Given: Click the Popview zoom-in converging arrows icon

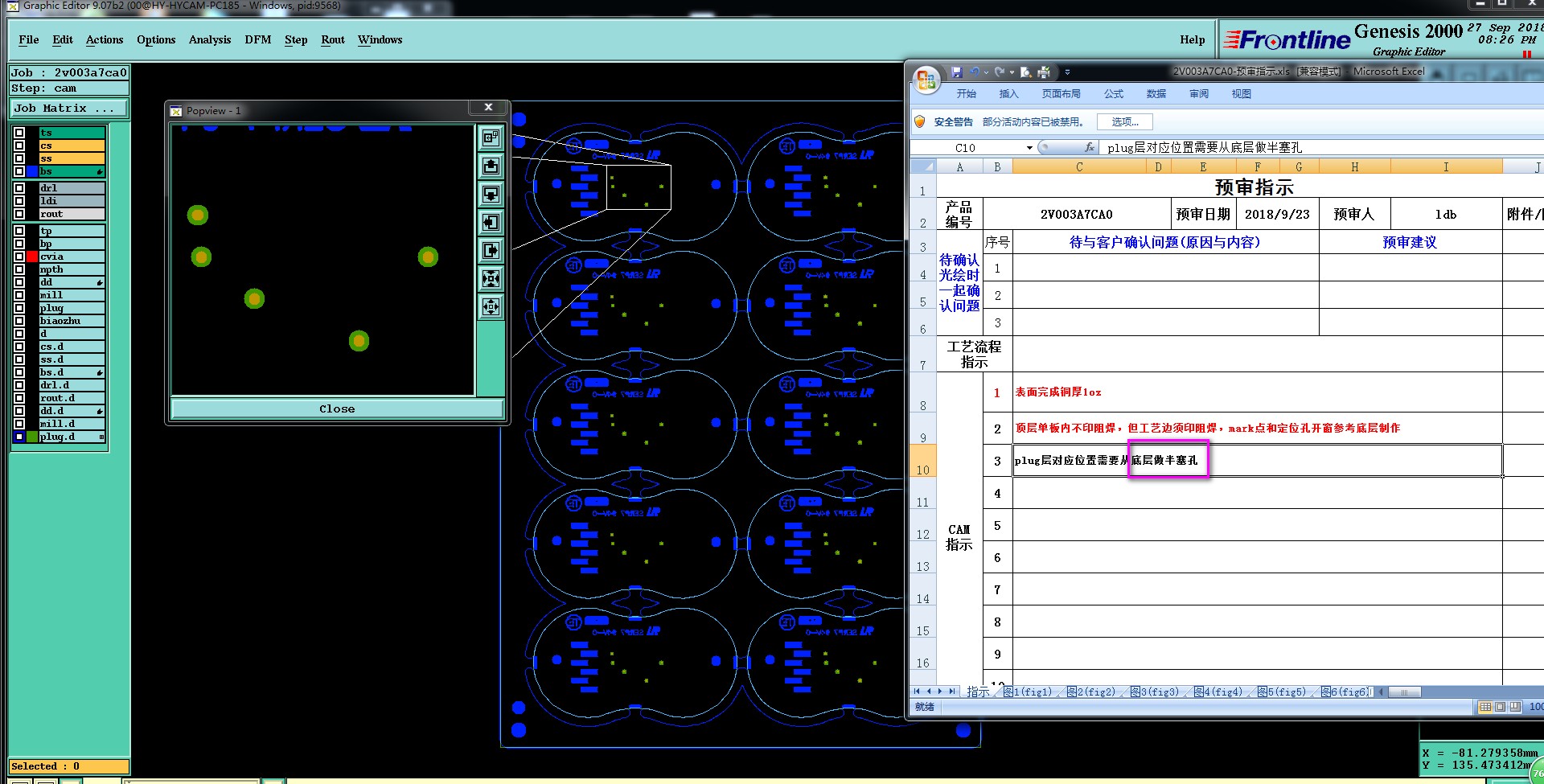Looking at the screenshot, I should click(491, 279).
